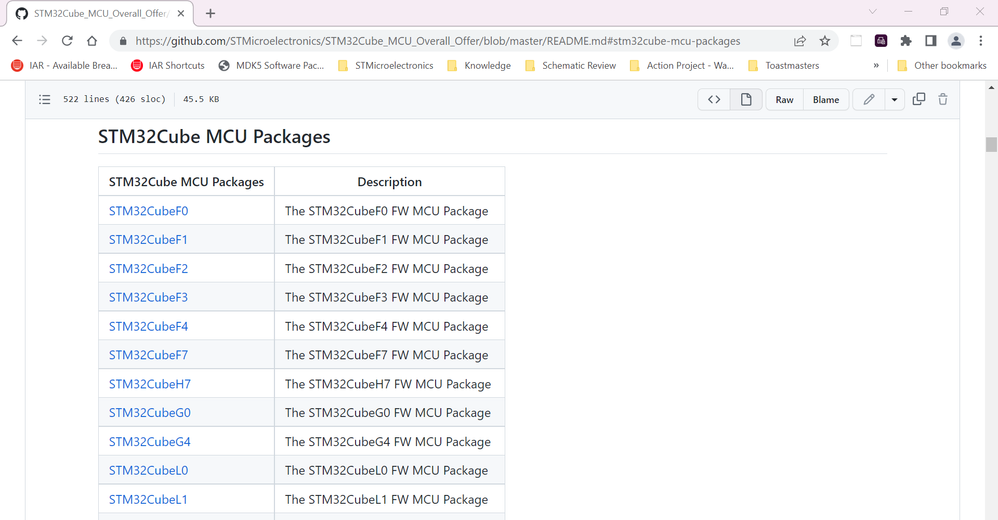Open IAR Shortcuts bookmark
The width and height of the screenshot is (998, 520).
point(168,66)
